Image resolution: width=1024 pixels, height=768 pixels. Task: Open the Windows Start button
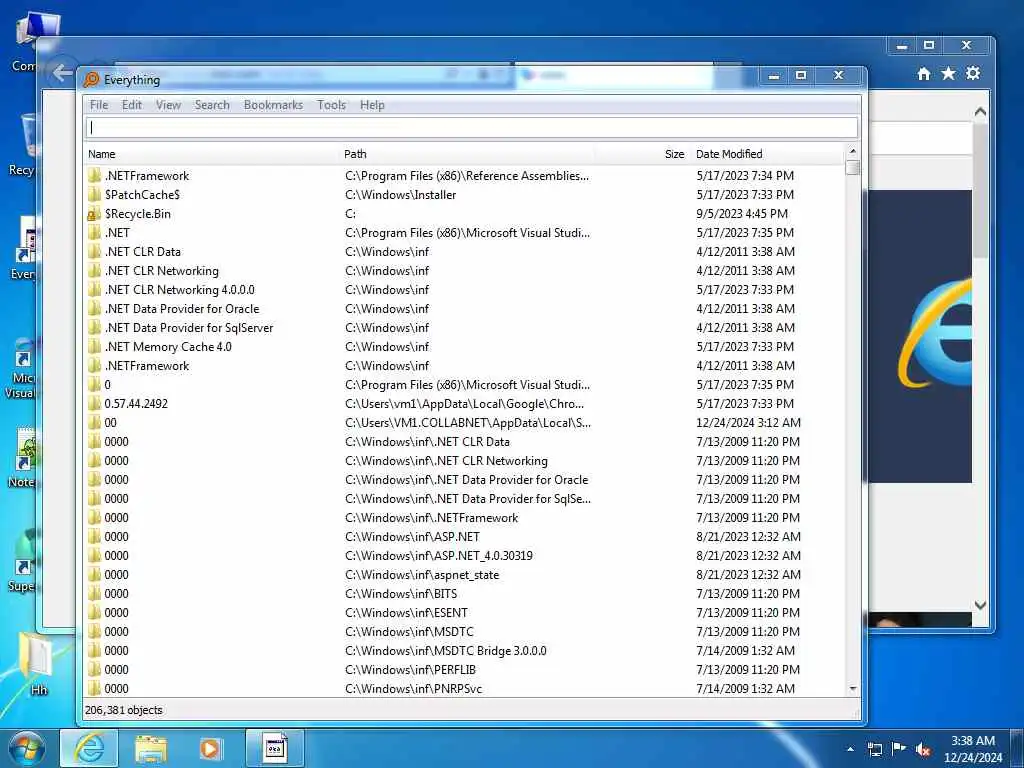pyautogui.click(x=27, y=749)
